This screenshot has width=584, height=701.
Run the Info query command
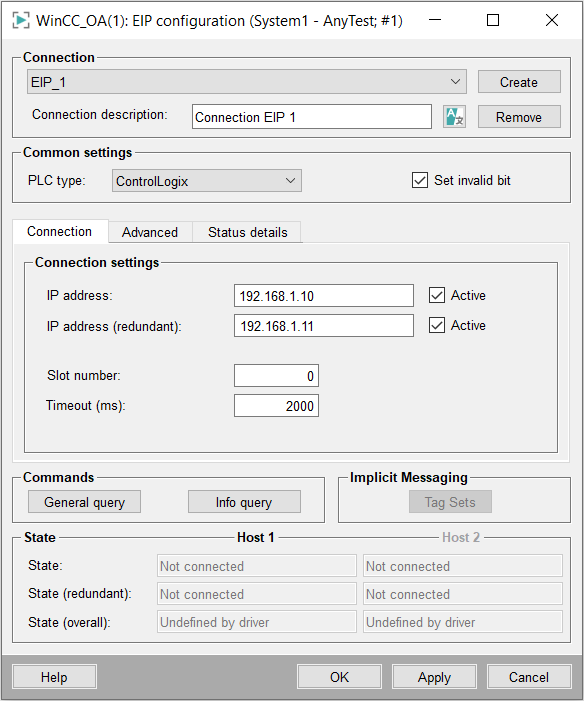(244, 502)
